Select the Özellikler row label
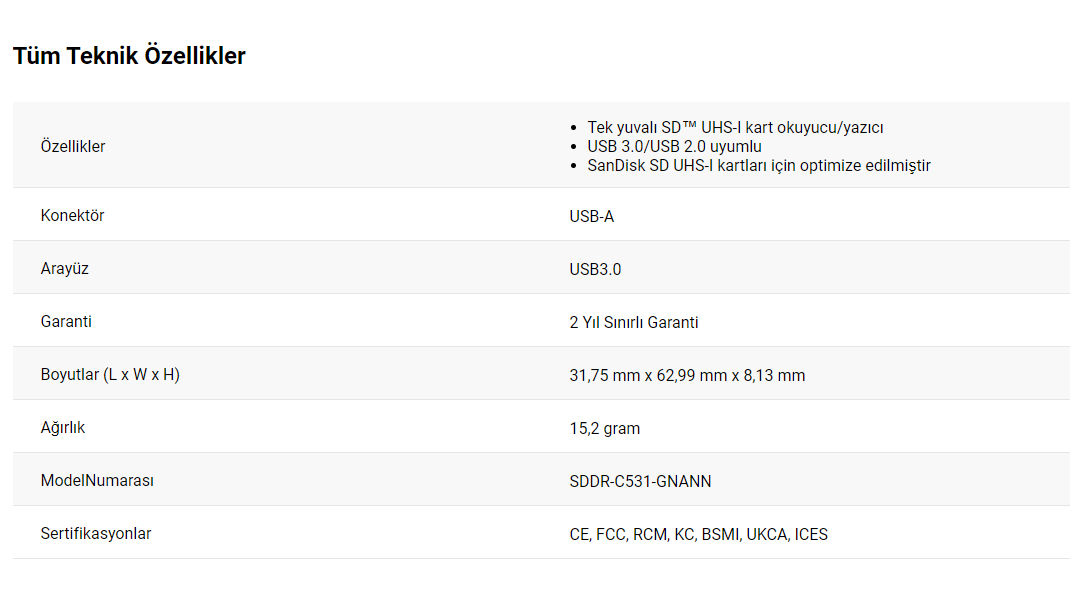 click(73, 146)
